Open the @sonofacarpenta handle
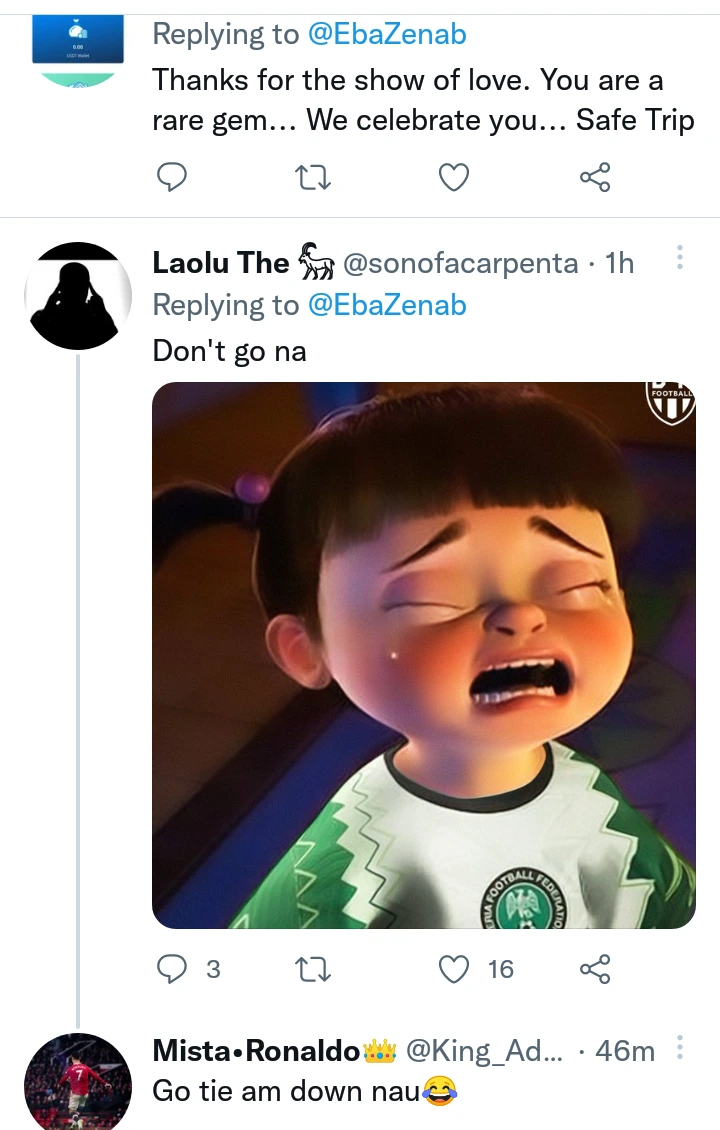The width and height of the screenshot is (720, 1130). (460, 263)
